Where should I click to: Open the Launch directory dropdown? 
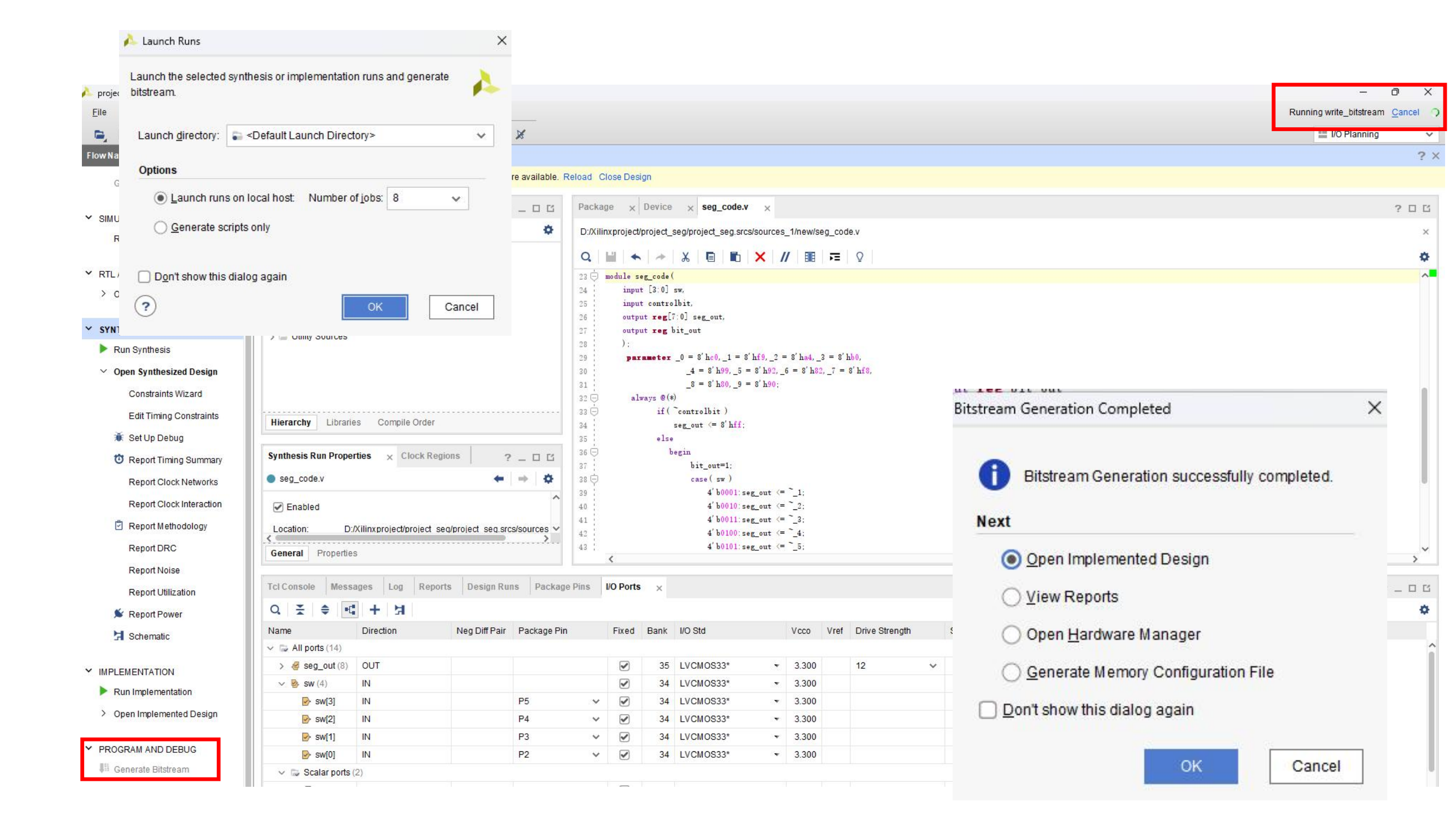[480, 135]
